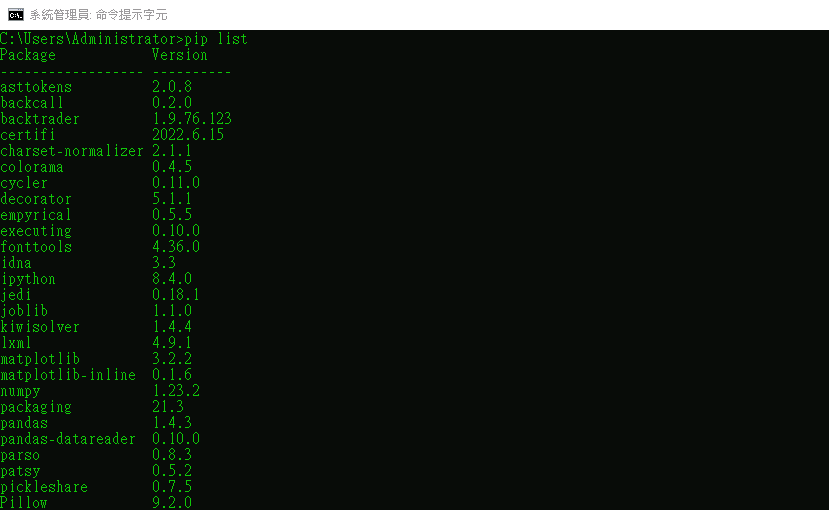
Task: Click the numpy version 1.23.2
Action: (x=176, y=391)
